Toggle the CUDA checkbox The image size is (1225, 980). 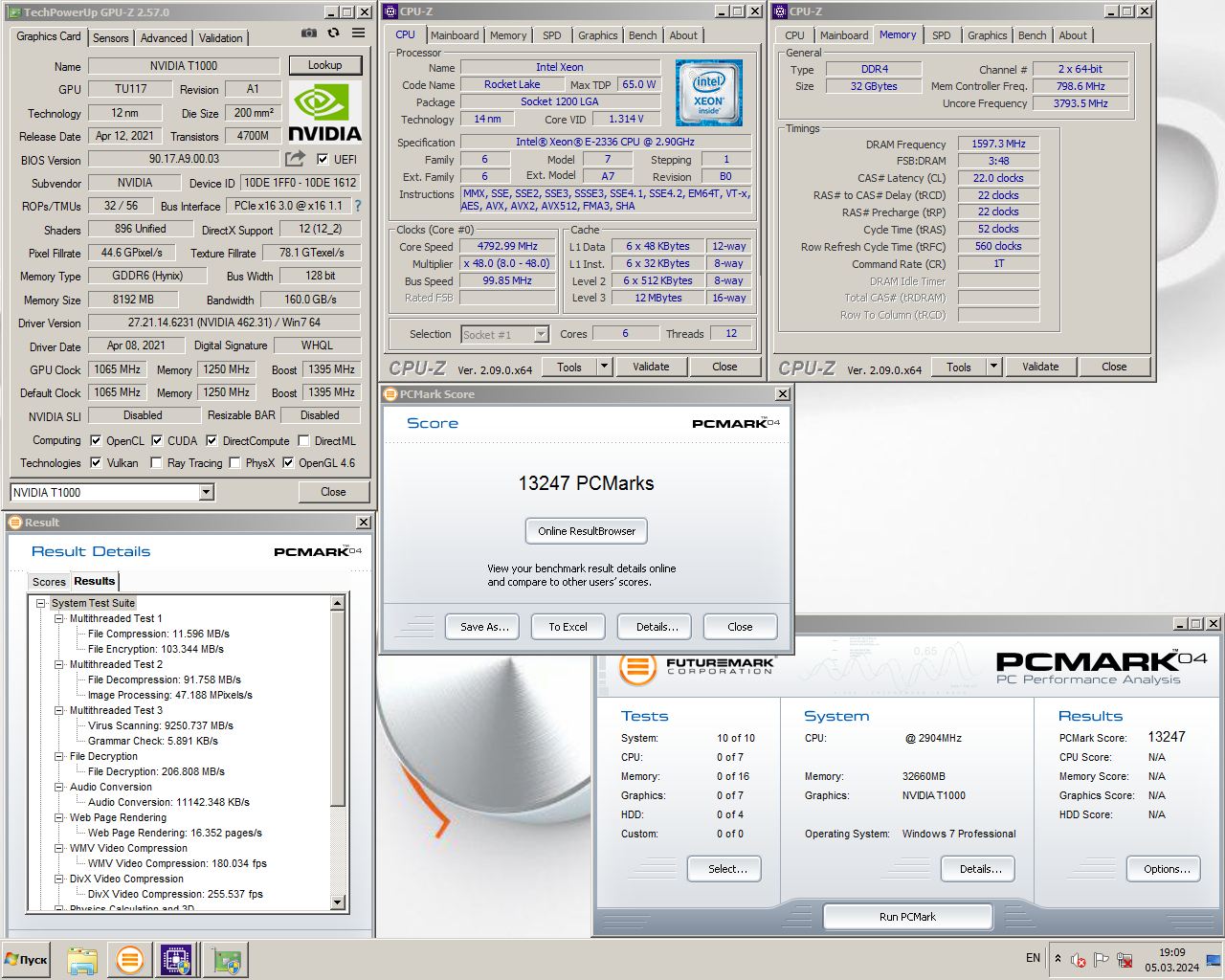[x=157, y=440]
